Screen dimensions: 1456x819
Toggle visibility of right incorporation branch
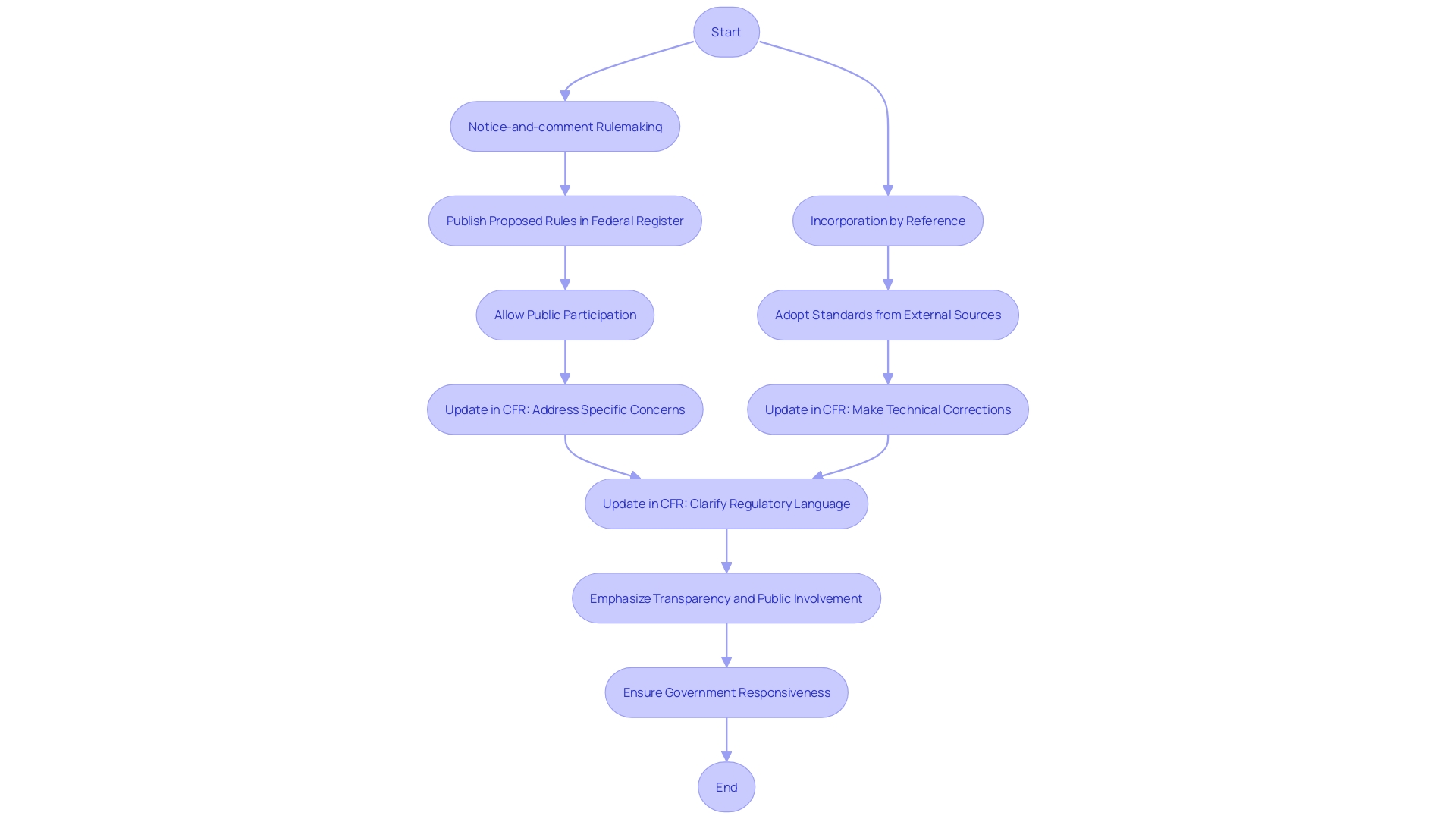click(888, 220)
